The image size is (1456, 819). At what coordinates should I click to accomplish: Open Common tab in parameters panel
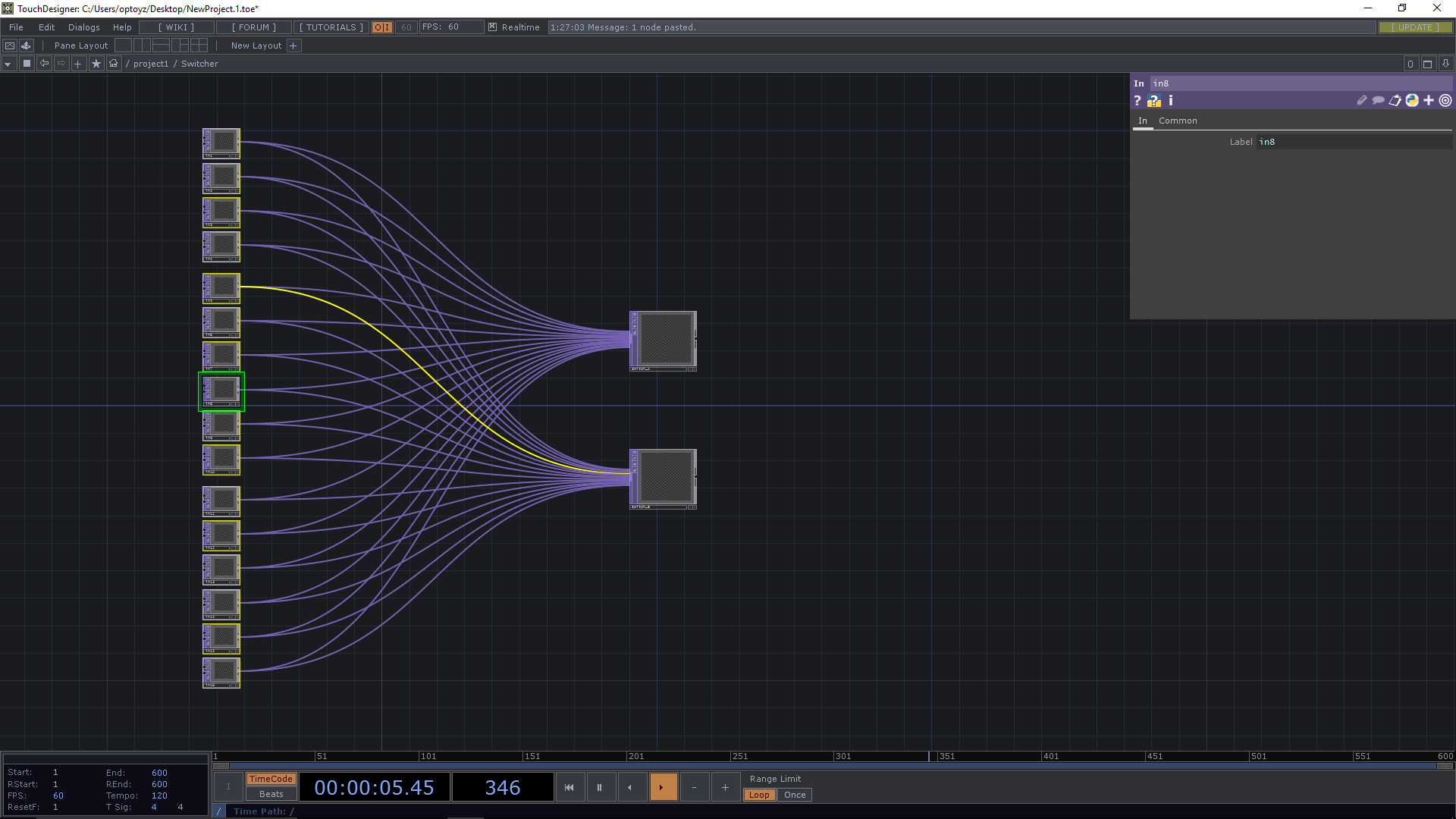1178,120
